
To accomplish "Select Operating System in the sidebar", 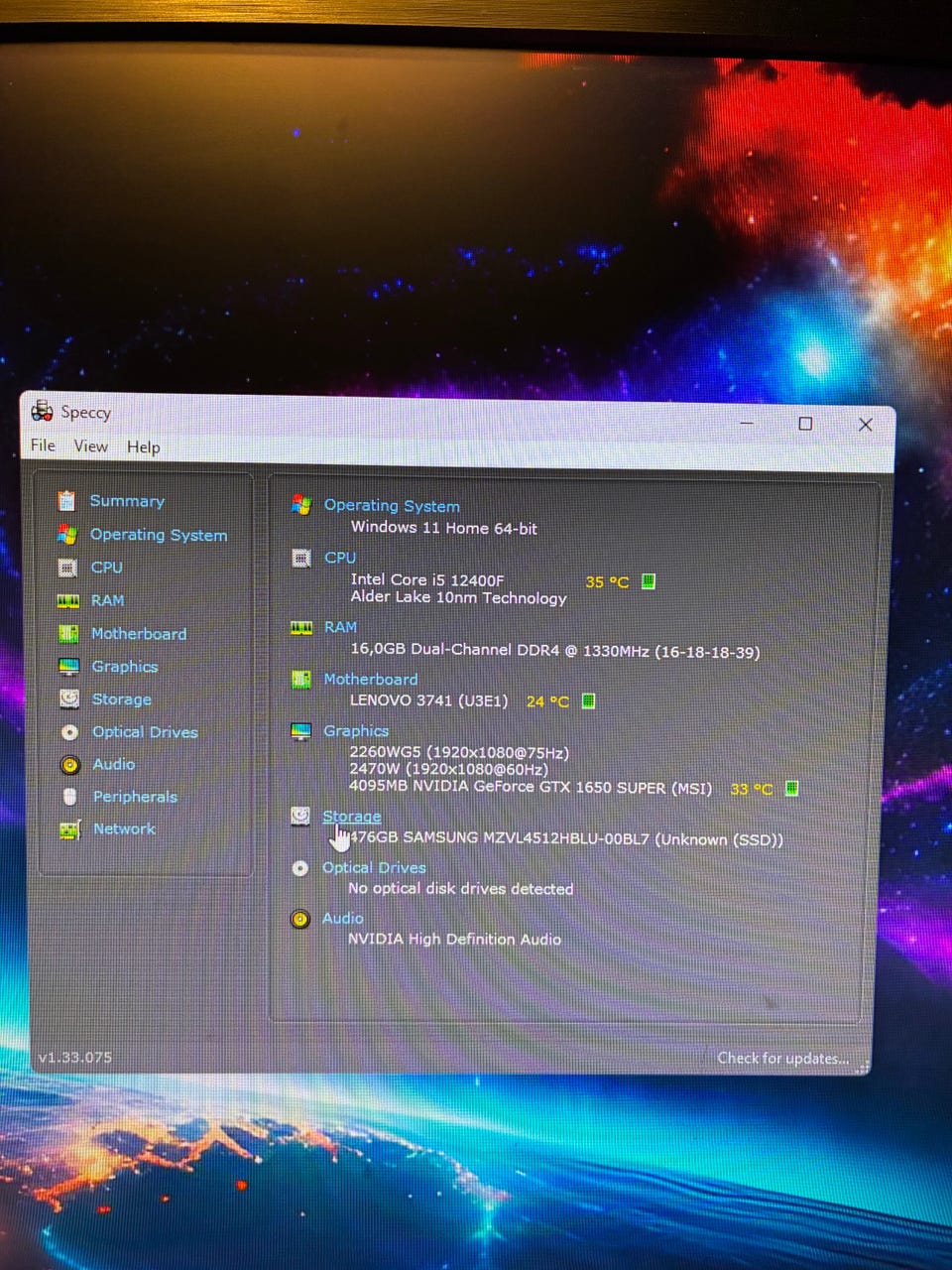I will 159,535.
